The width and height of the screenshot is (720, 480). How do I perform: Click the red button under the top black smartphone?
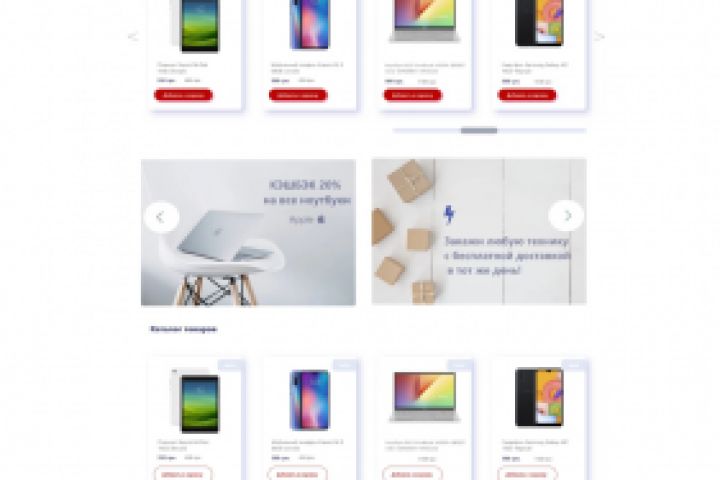coord(527,95)
